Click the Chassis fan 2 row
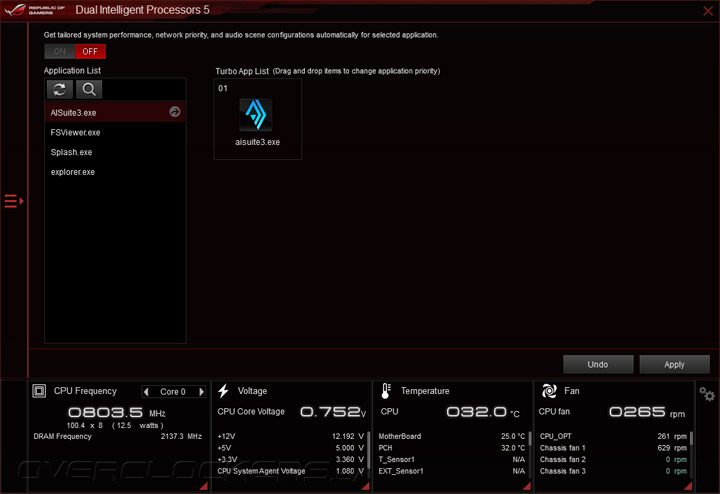This screenshot has height=494, width=720. point(613,459)
